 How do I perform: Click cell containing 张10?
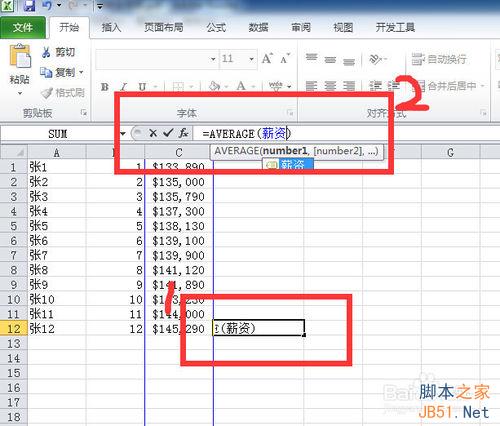pyautogui.click(x=57, y=299)
